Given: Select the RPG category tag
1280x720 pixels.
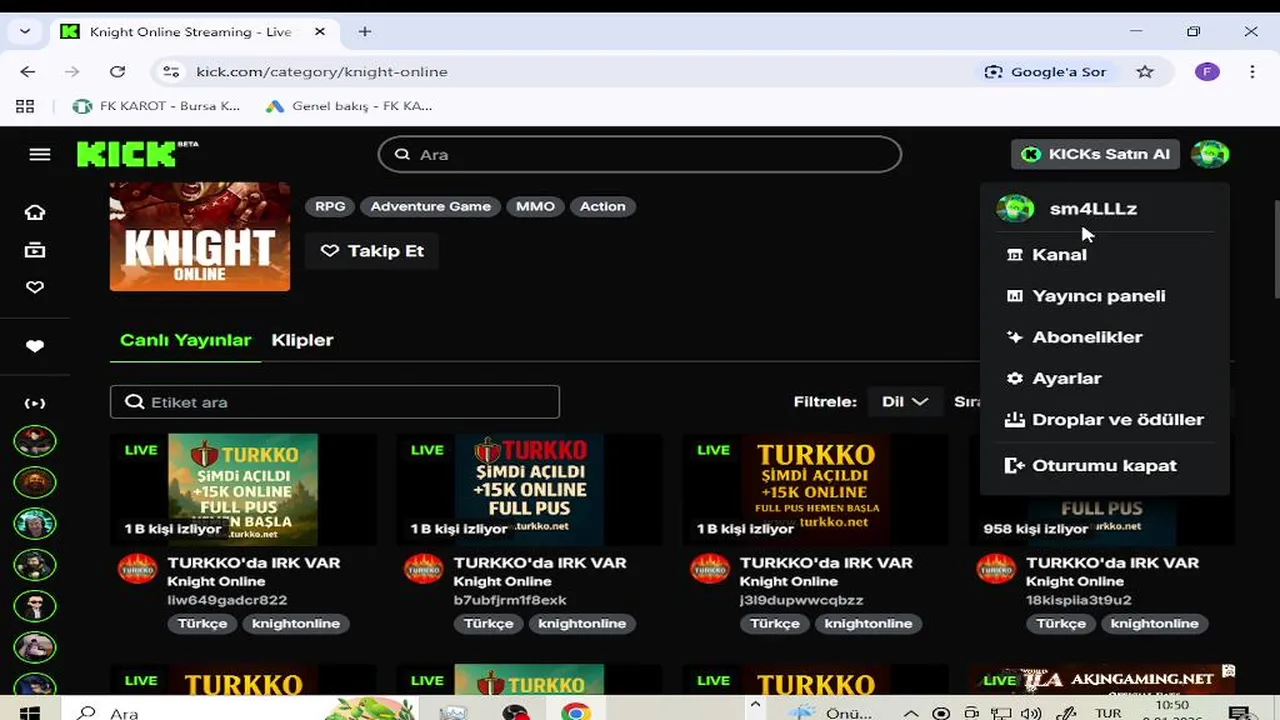Looking at the screenshot, I should point(330,206).
